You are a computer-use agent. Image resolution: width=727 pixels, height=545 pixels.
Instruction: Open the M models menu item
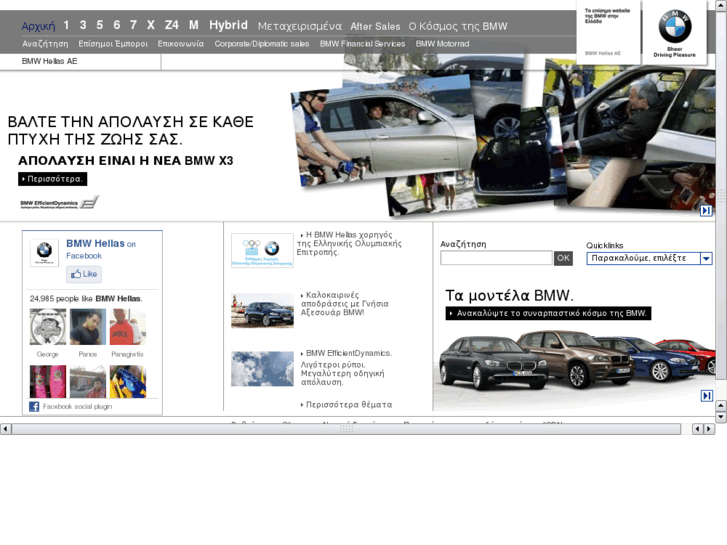coord(194,25)
